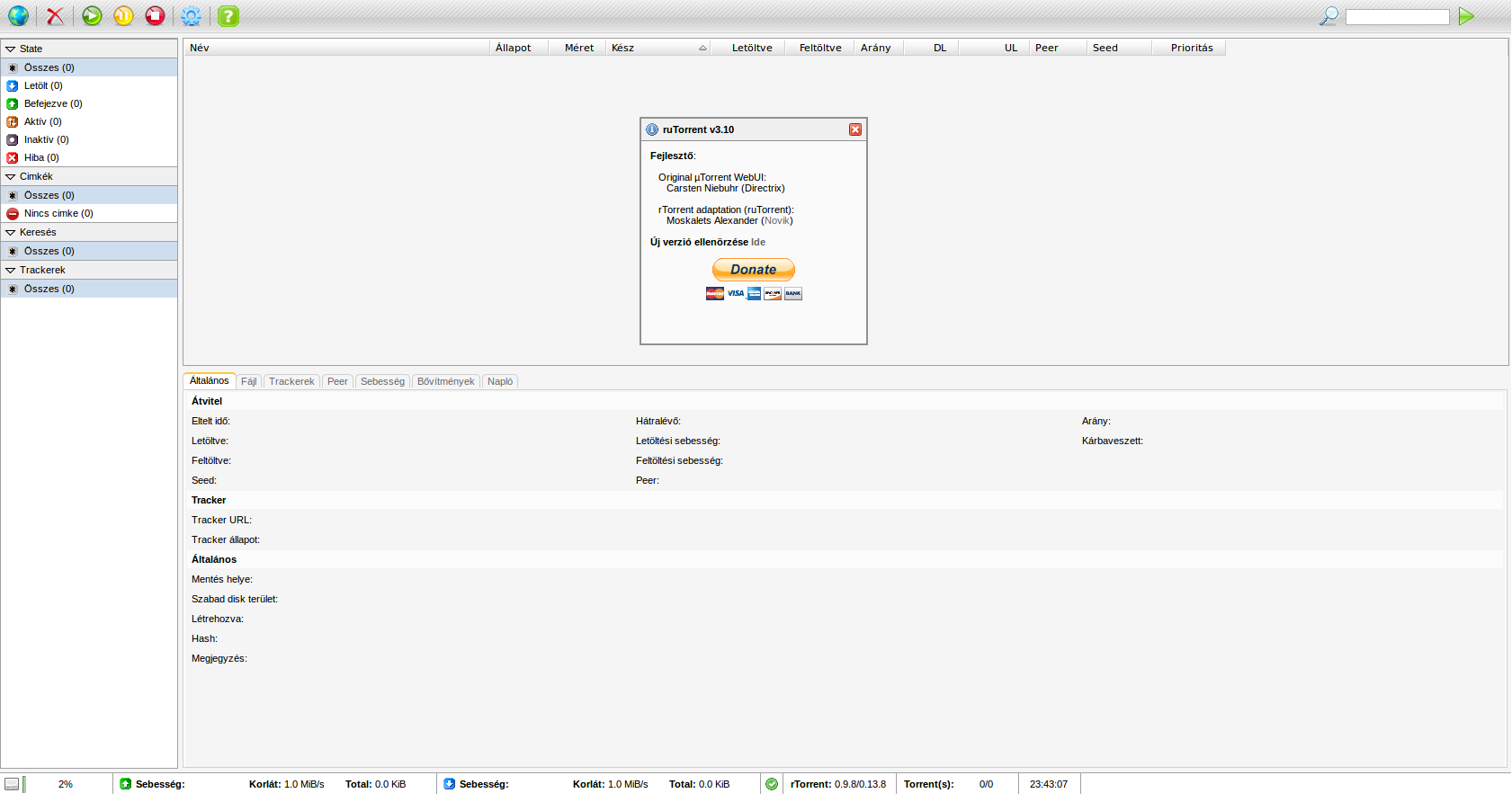Sort by the Seed column header

pyautogui.click(x=1119, y=48)
